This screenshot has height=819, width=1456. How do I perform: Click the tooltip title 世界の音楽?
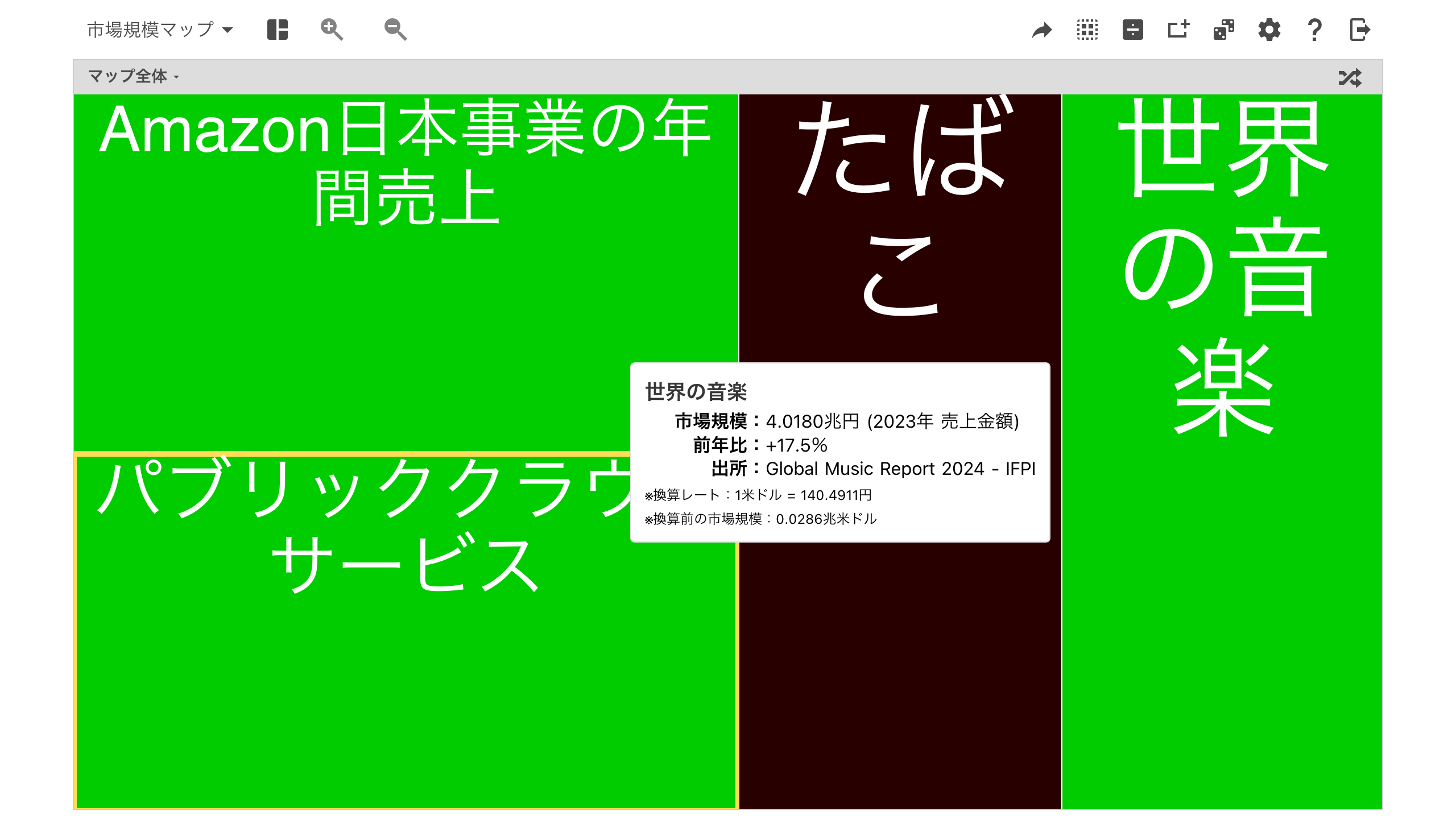(696, 392)
